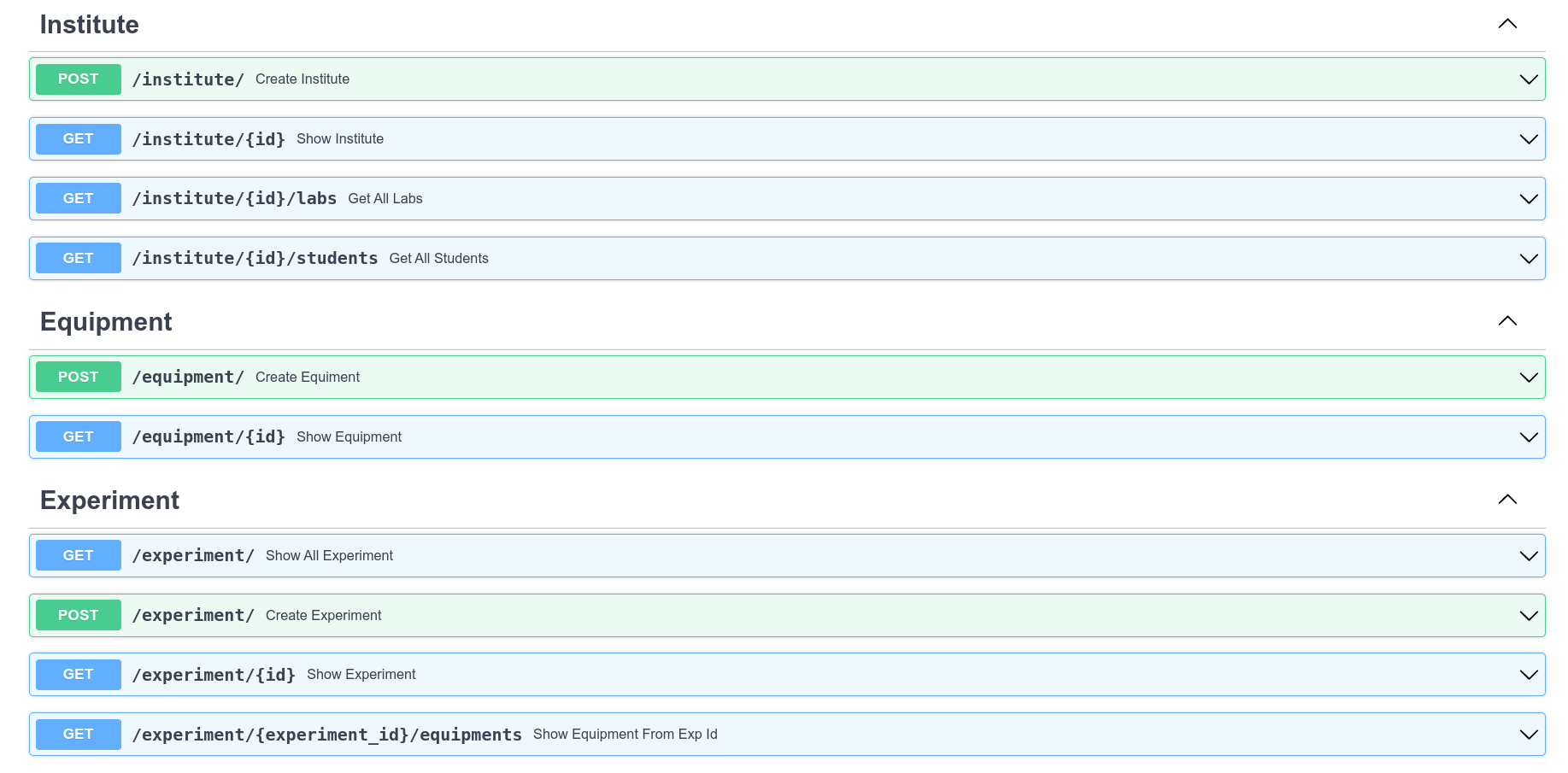The width and height of the screenshot is (1568, 773).
Task: Click GET badge for /institute/{id} Show Institute
Action: [x=79, y=139]
